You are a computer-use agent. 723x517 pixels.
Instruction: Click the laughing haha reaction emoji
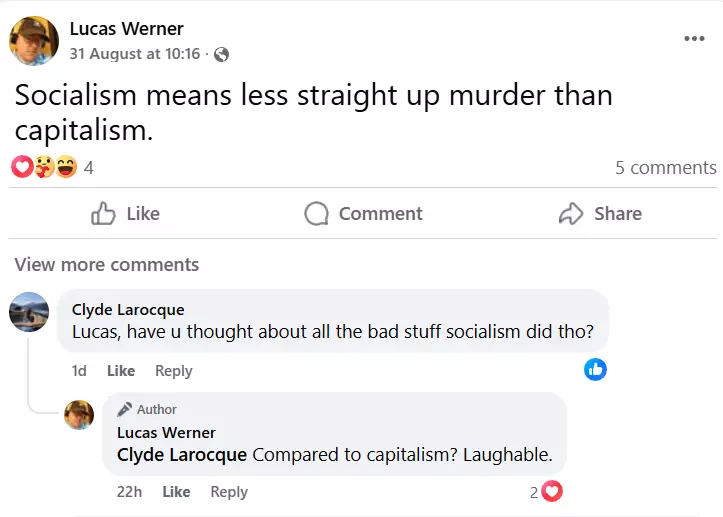66,166
